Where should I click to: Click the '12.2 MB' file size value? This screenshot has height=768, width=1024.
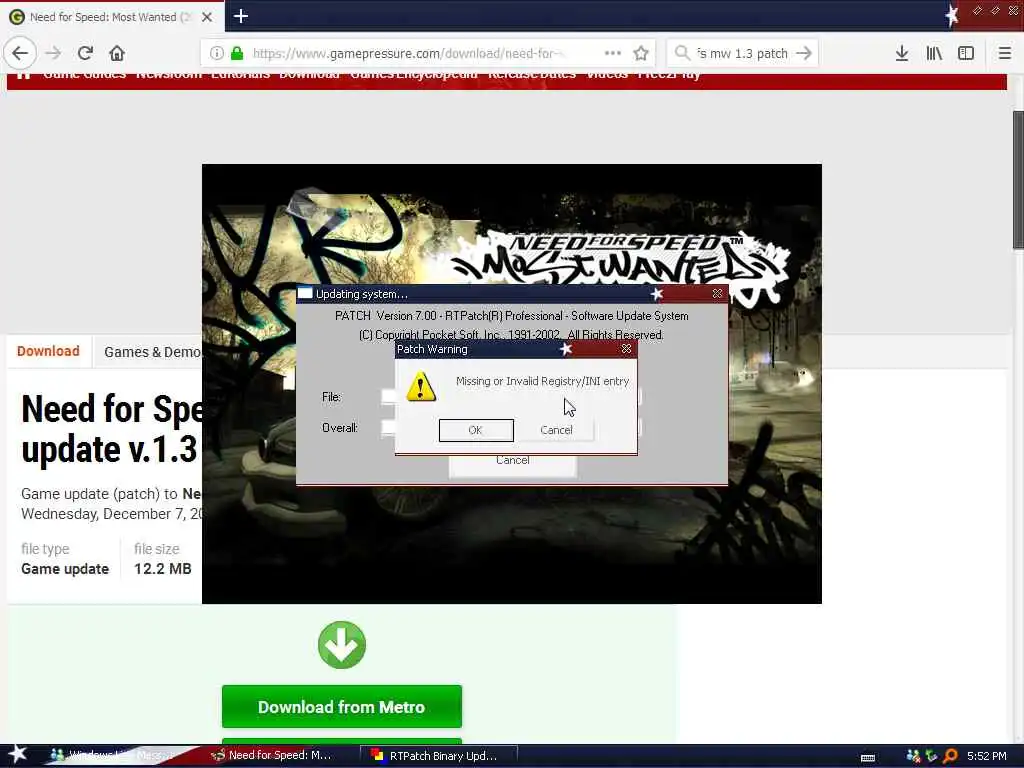[163, 569]
